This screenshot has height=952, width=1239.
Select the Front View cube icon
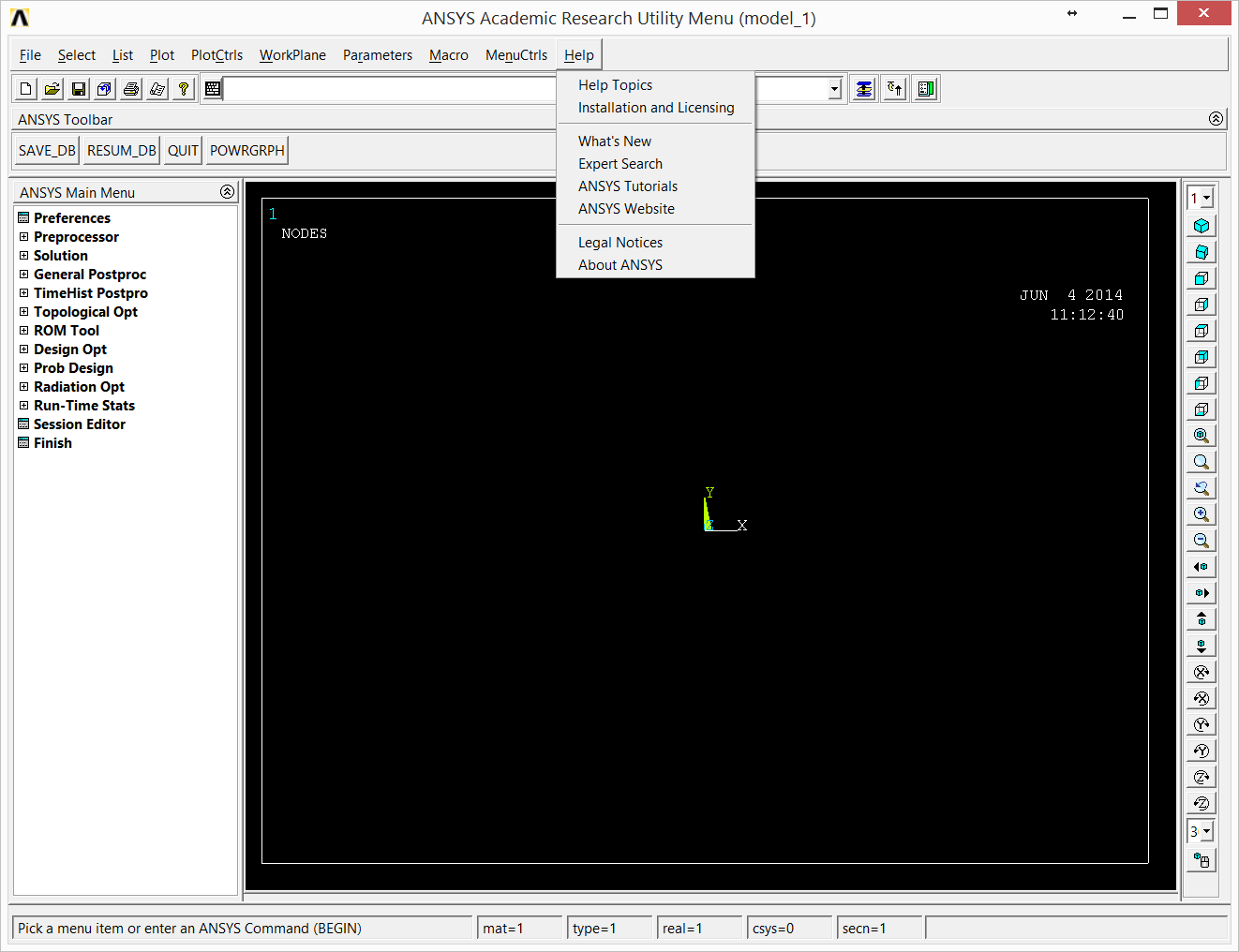(1202, 278)
